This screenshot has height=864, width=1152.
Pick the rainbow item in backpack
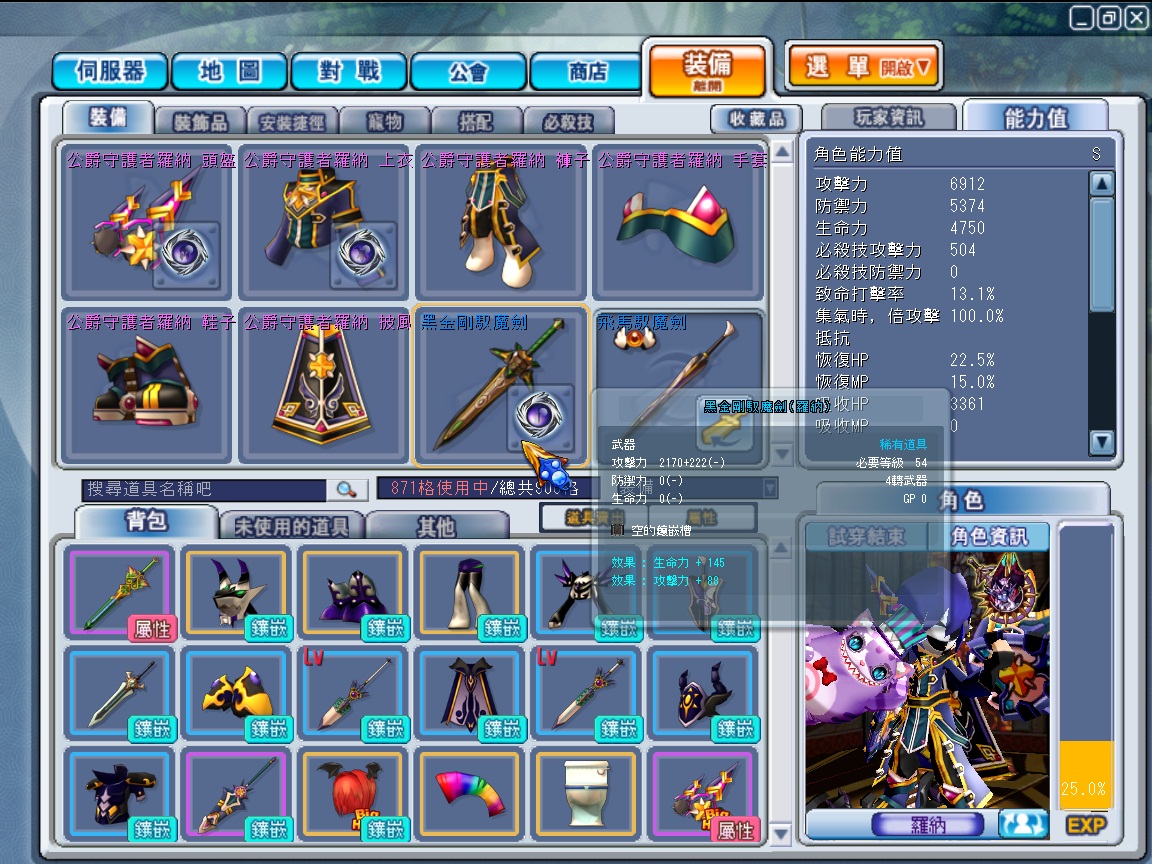pos(470,794)
